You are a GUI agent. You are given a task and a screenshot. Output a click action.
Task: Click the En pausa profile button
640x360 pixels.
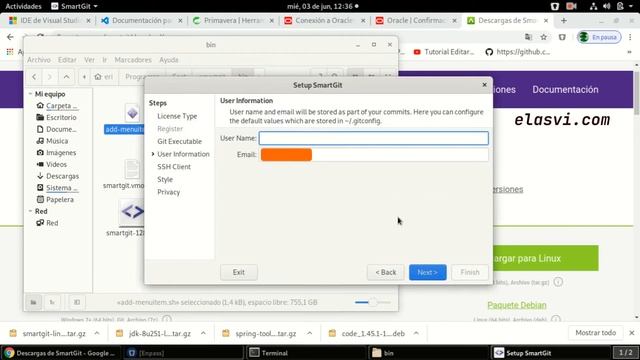point(599,37)
